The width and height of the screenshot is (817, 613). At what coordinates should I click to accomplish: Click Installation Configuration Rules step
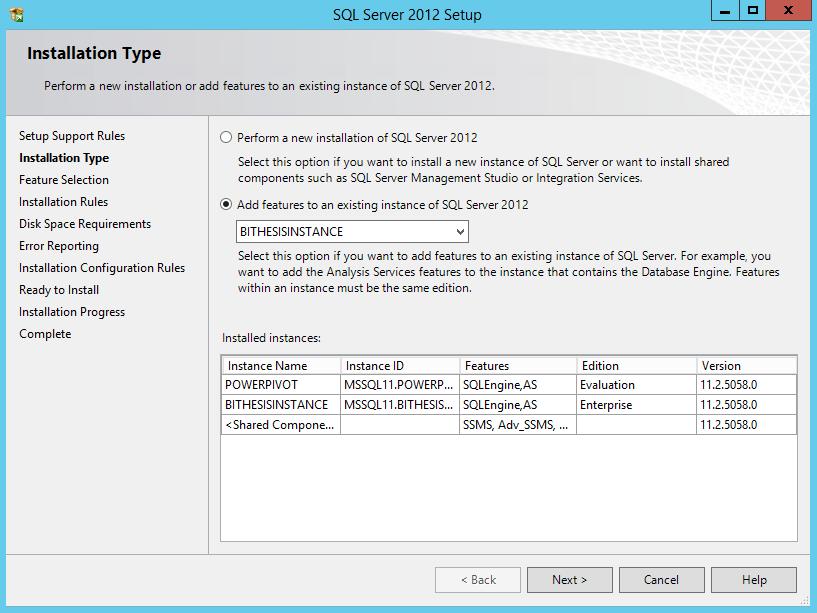(102, 268)
